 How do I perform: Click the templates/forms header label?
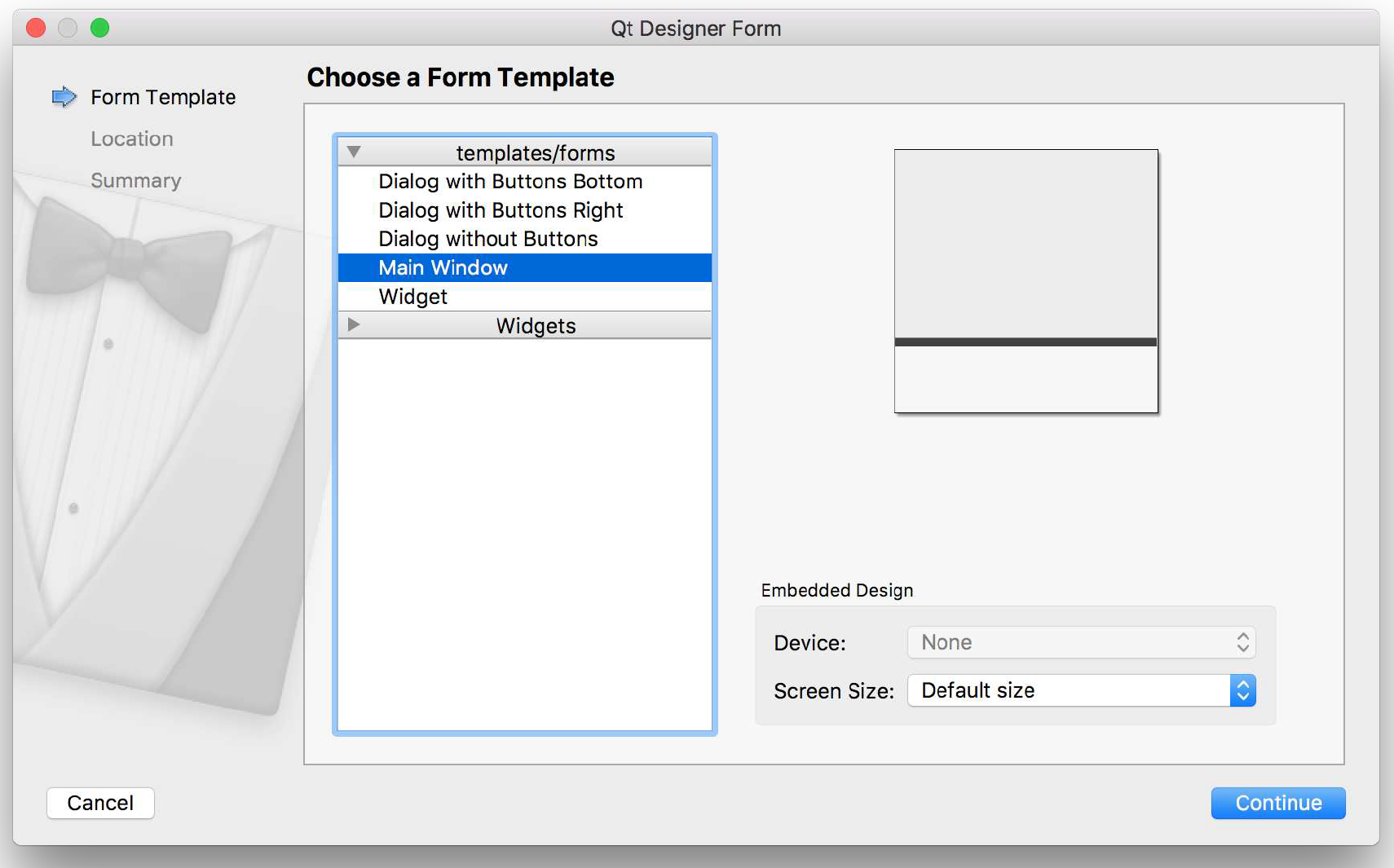[x=536, y=152]
